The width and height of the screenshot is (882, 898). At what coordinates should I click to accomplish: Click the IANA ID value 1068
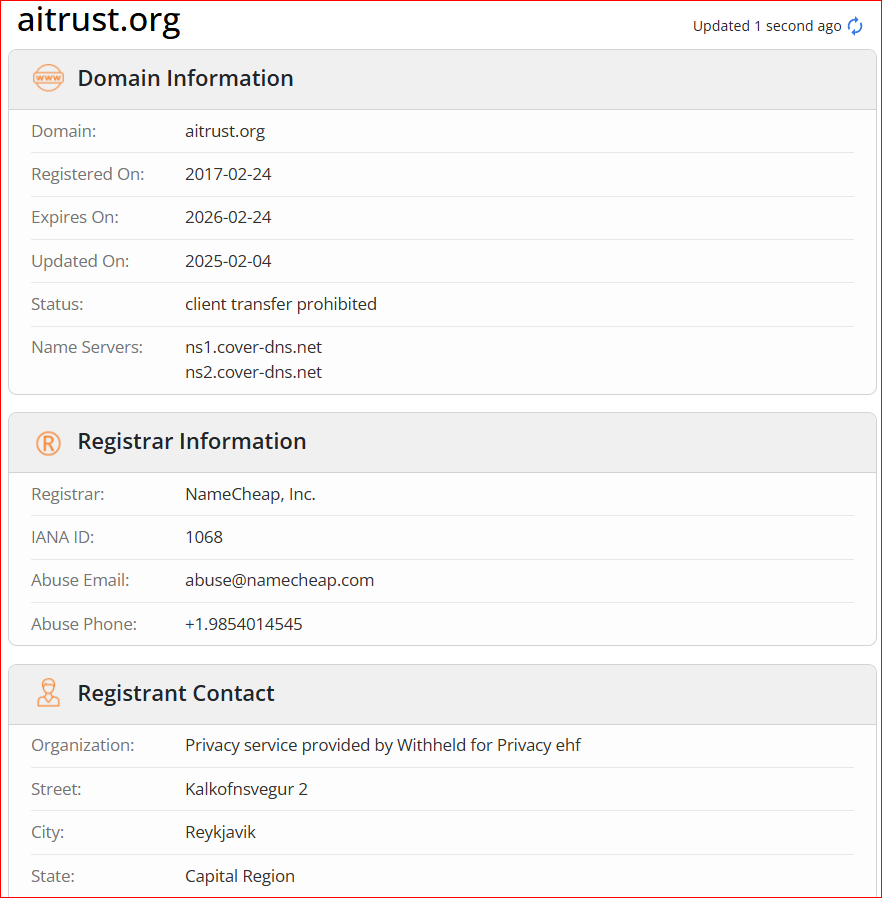click(x=204, y=537)
